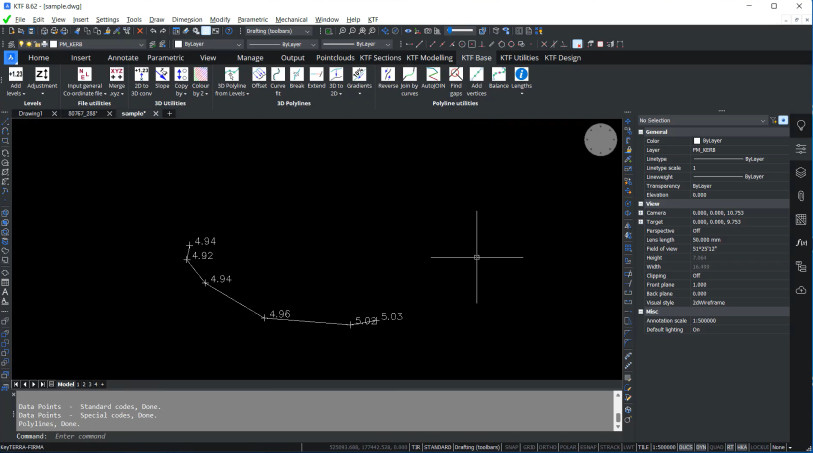This screenshot has width=813, height=453.
Task: Collapse the General properties section
Action: tap(641, 132)
